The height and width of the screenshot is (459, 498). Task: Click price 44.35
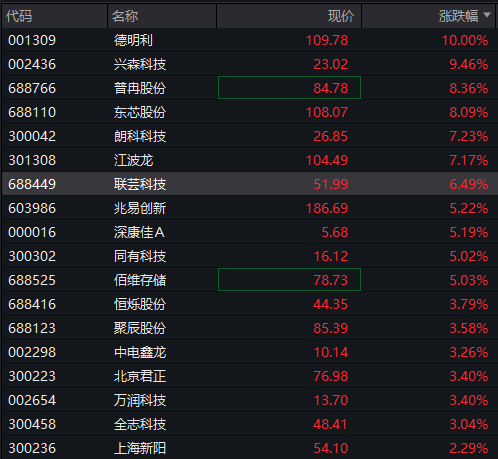(x=331, y=304)
